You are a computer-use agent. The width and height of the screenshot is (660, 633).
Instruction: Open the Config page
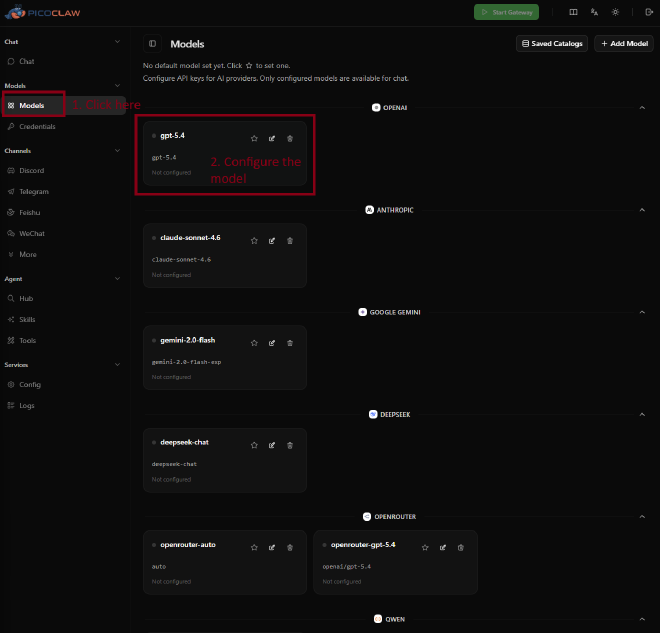(x=63, y=385)
